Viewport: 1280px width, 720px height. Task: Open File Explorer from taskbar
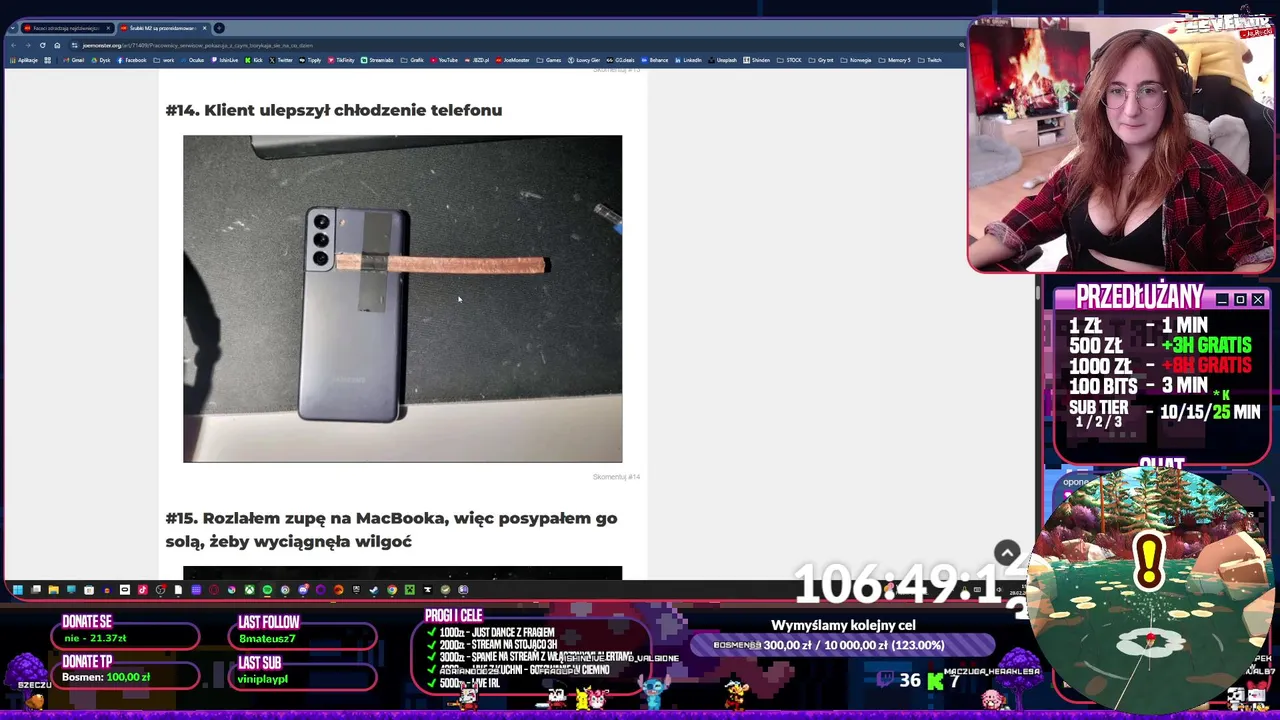54,590
